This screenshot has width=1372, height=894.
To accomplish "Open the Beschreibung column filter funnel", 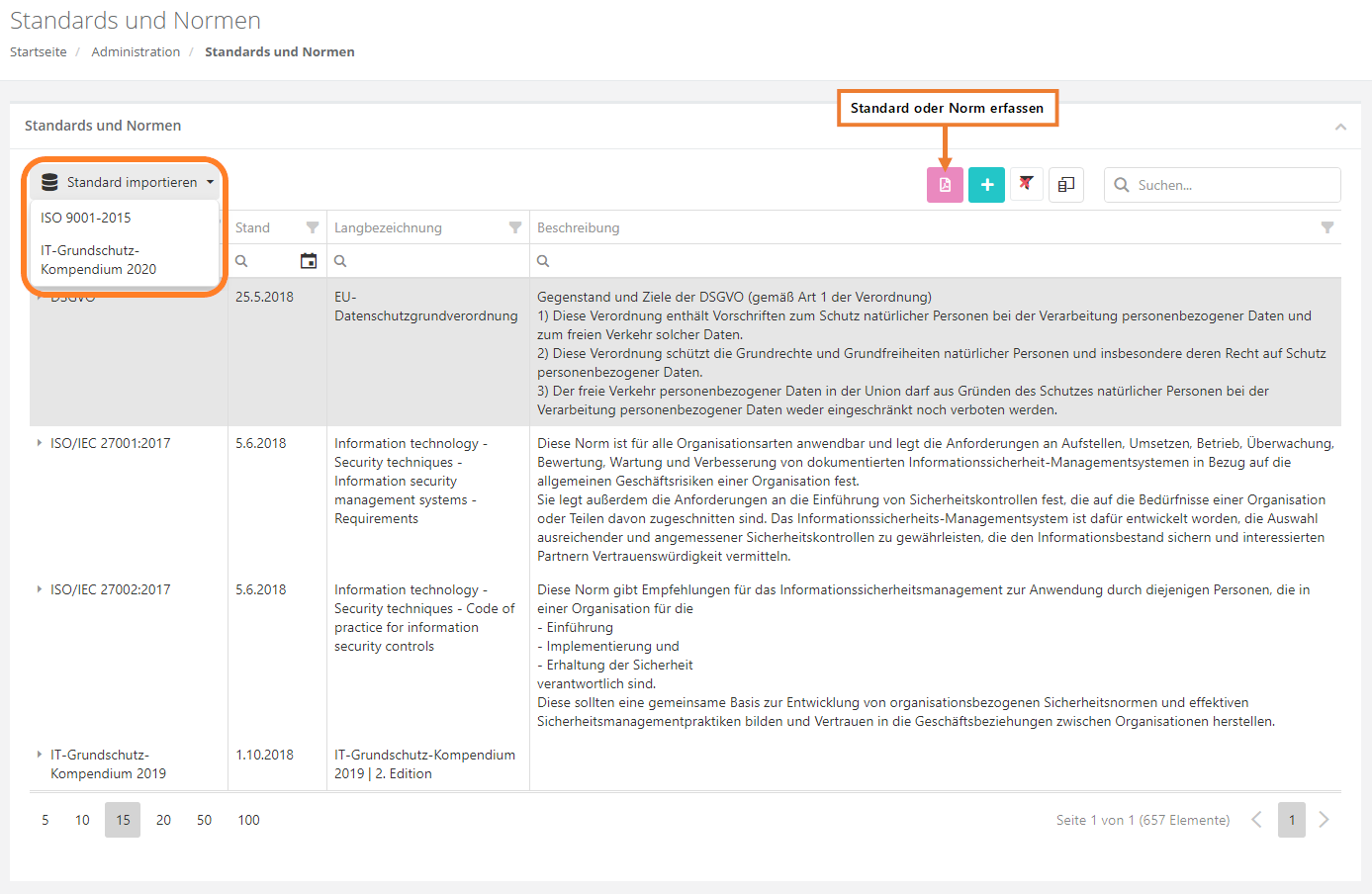I will coord(1327,227).
